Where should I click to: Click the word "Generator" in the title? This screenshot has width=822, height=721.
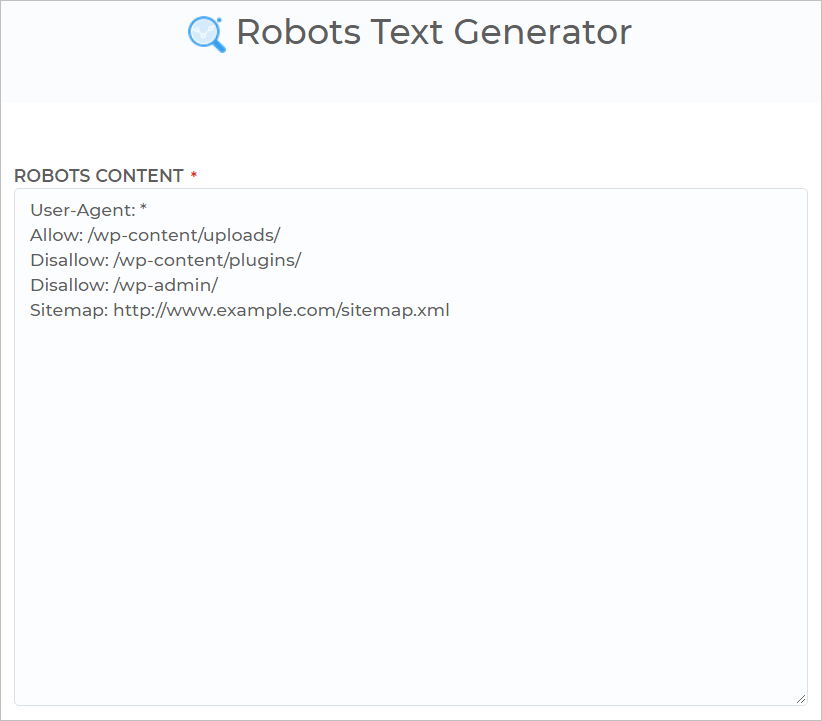pyautogui.click(x=543, y=33)
